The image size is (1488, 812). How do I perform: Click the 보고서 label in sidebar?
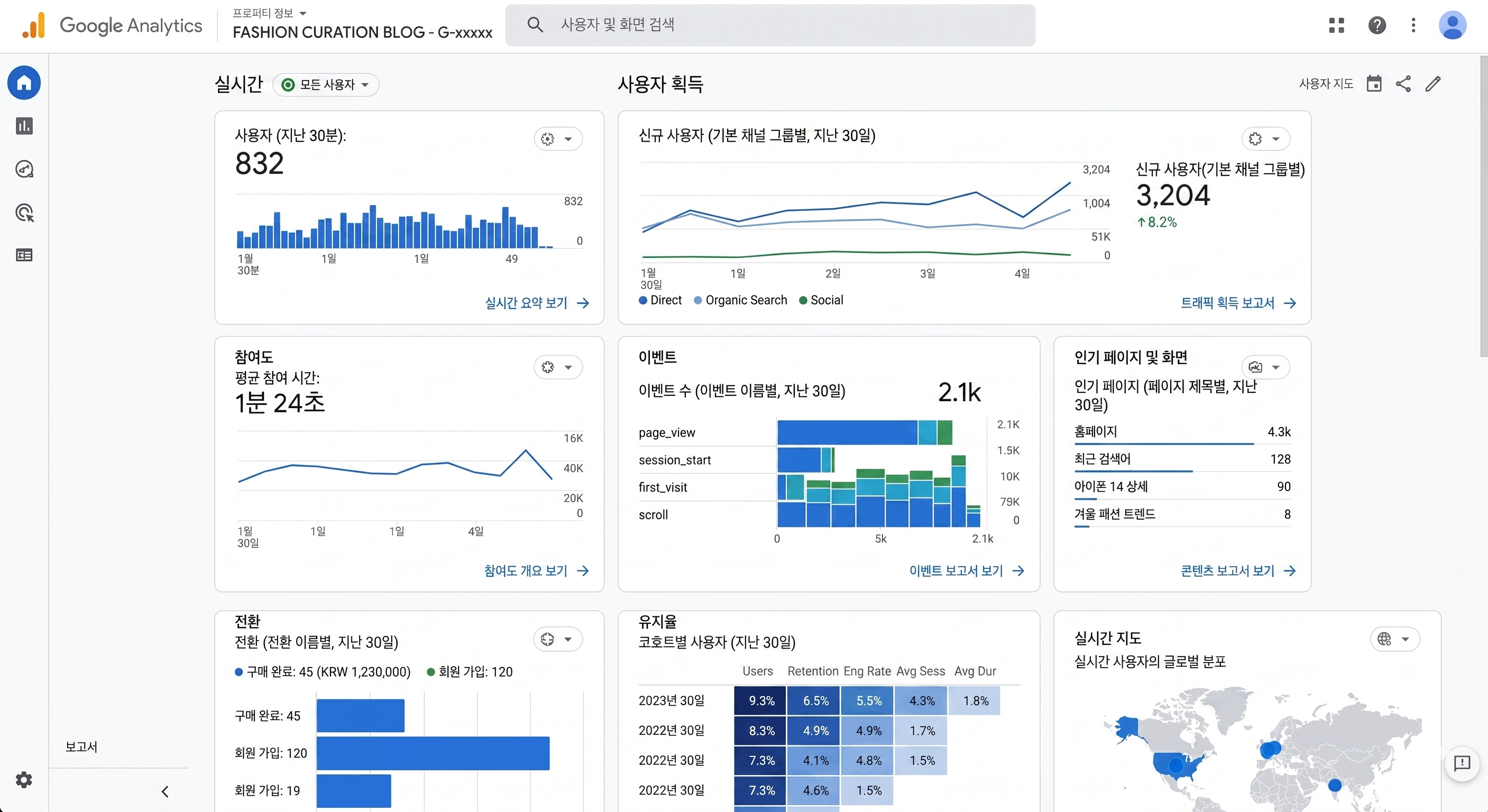click(81, 748)
